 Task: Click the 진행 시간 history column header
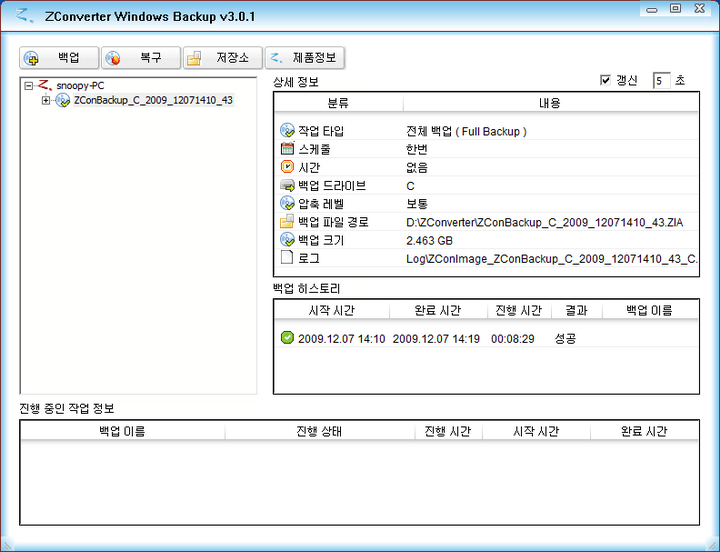pyautogui.click(x=519, y=310)
